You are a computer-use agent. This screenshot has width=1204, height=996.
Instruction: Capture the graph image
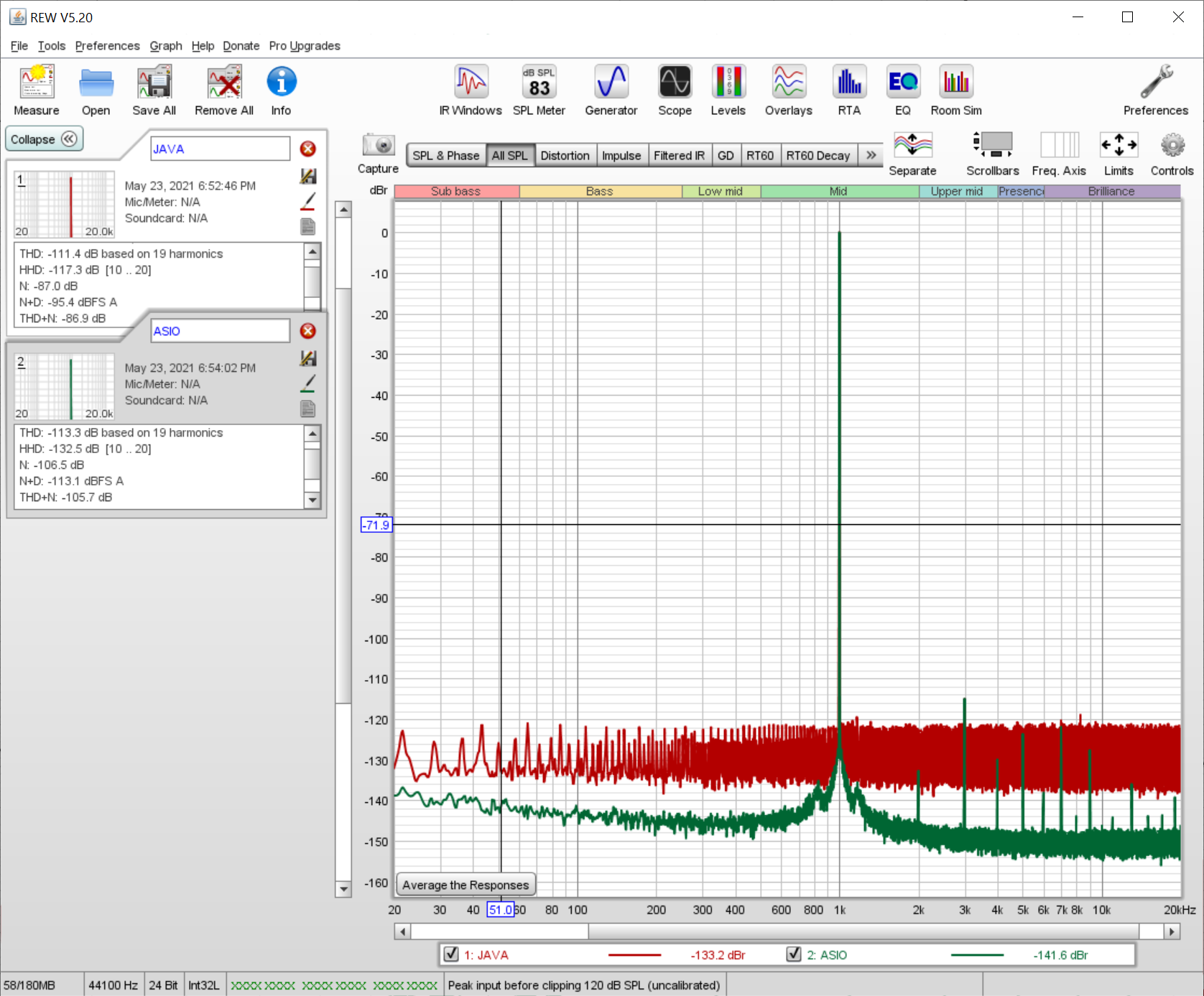[378, 153]
